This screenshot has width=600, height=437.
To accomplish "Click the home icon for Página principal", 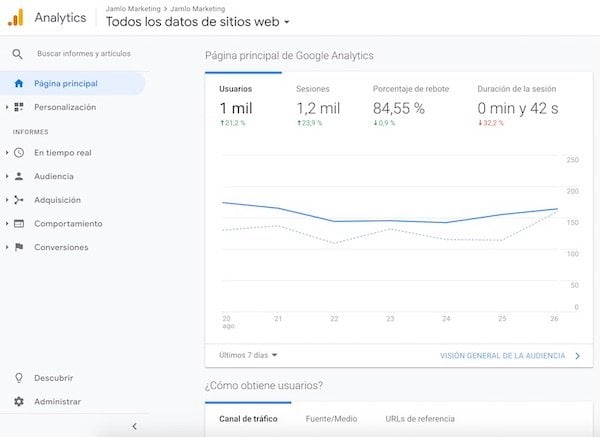I will (19, 83).
